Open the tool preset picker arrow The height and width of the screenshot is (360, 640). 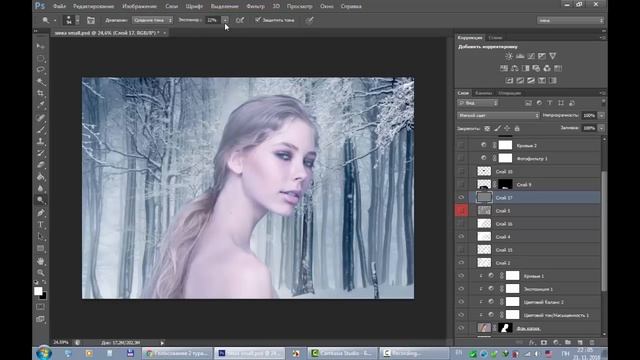point(55,20)
